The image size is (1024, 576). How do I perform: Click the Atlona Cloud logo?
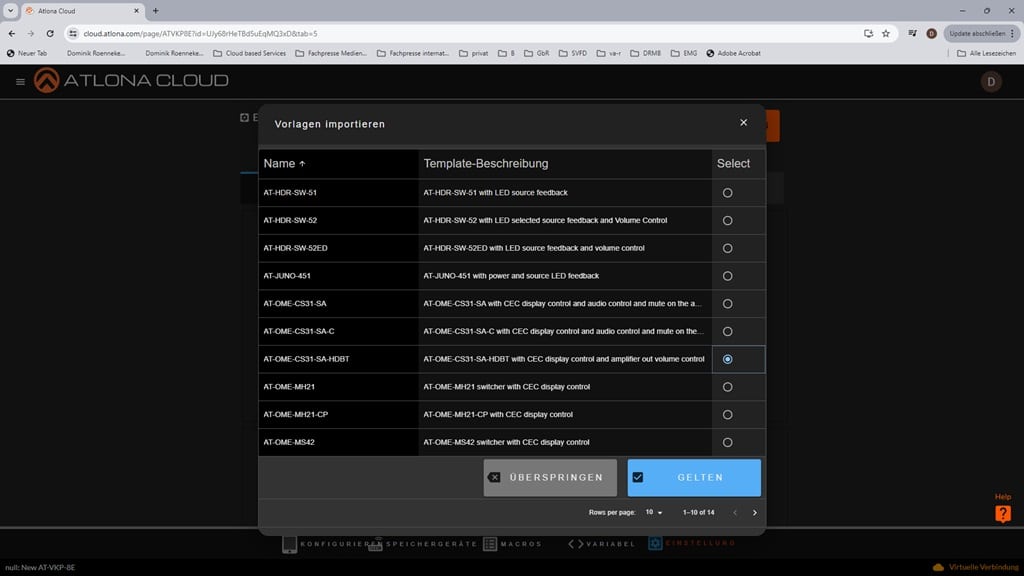pyautogui.click(x=131, y=80)
